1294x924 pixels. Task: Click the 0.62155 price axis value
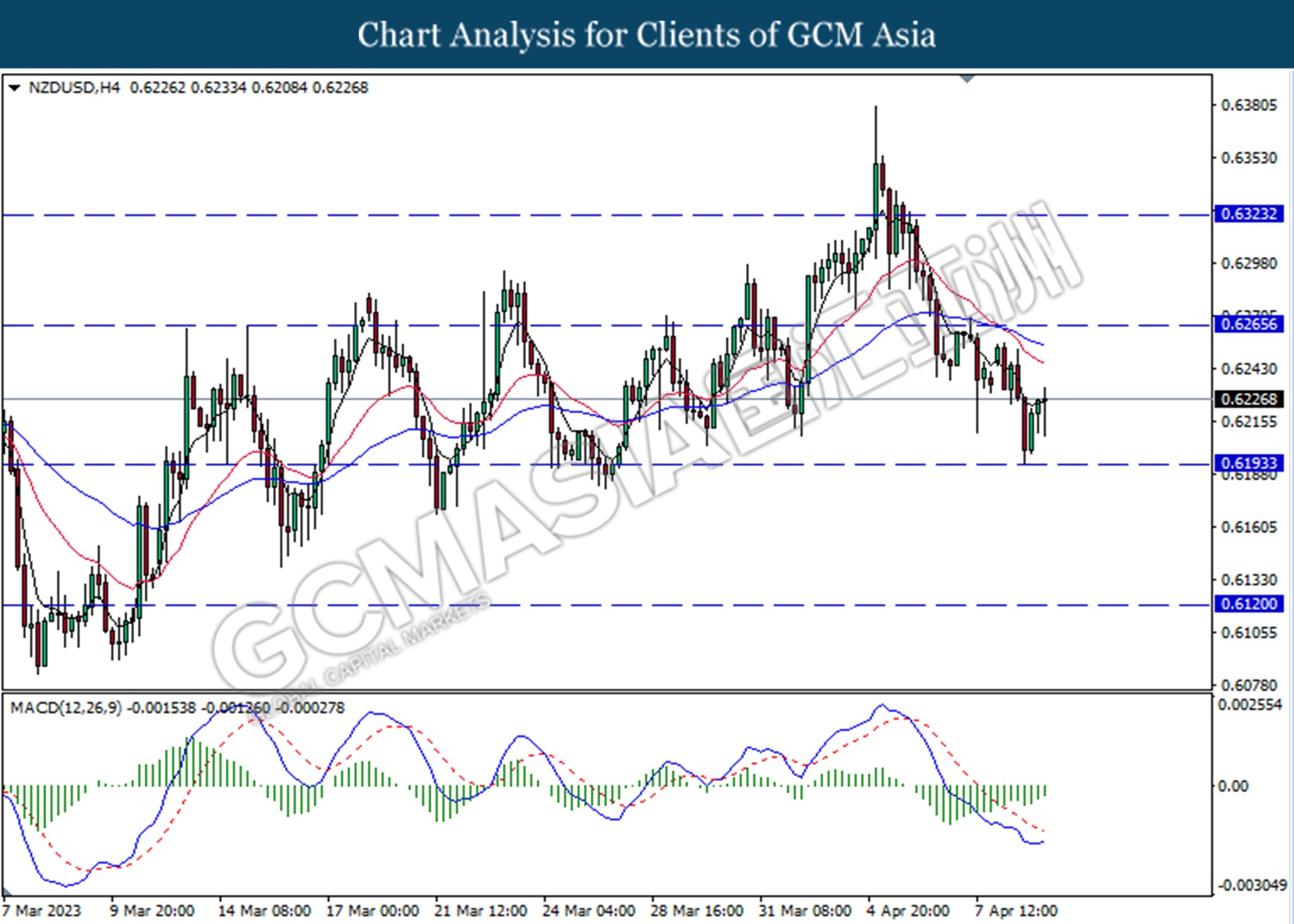(x=1249, y=422)
